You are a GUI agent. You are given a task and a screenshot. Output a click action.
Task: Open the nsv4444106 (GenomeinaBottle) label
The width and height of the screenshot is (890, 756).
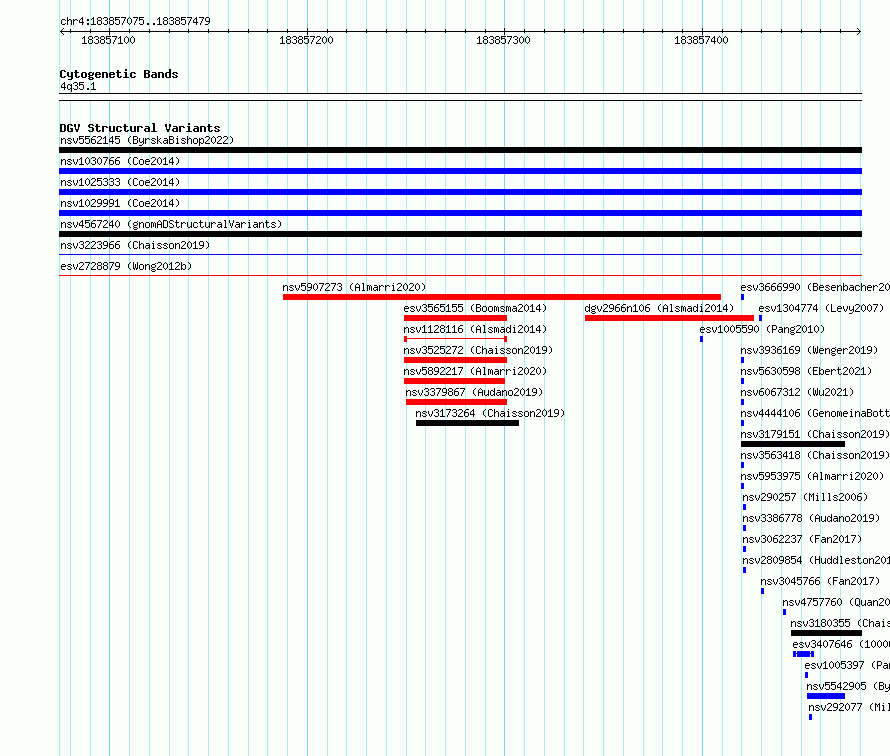tap(815, 413)
